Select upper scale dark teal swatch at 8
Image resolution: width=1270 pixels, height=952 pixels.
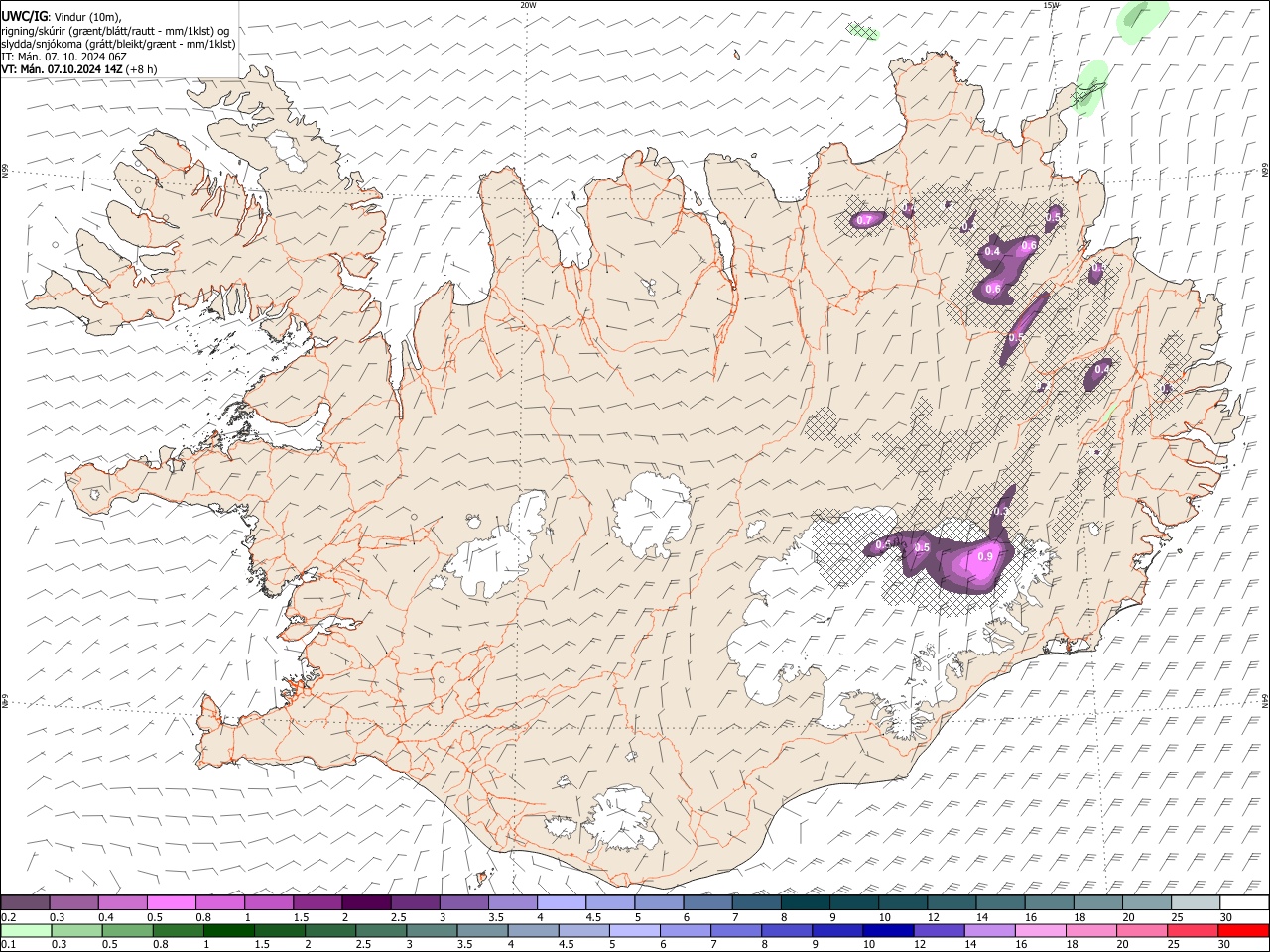tap(805, 902)
